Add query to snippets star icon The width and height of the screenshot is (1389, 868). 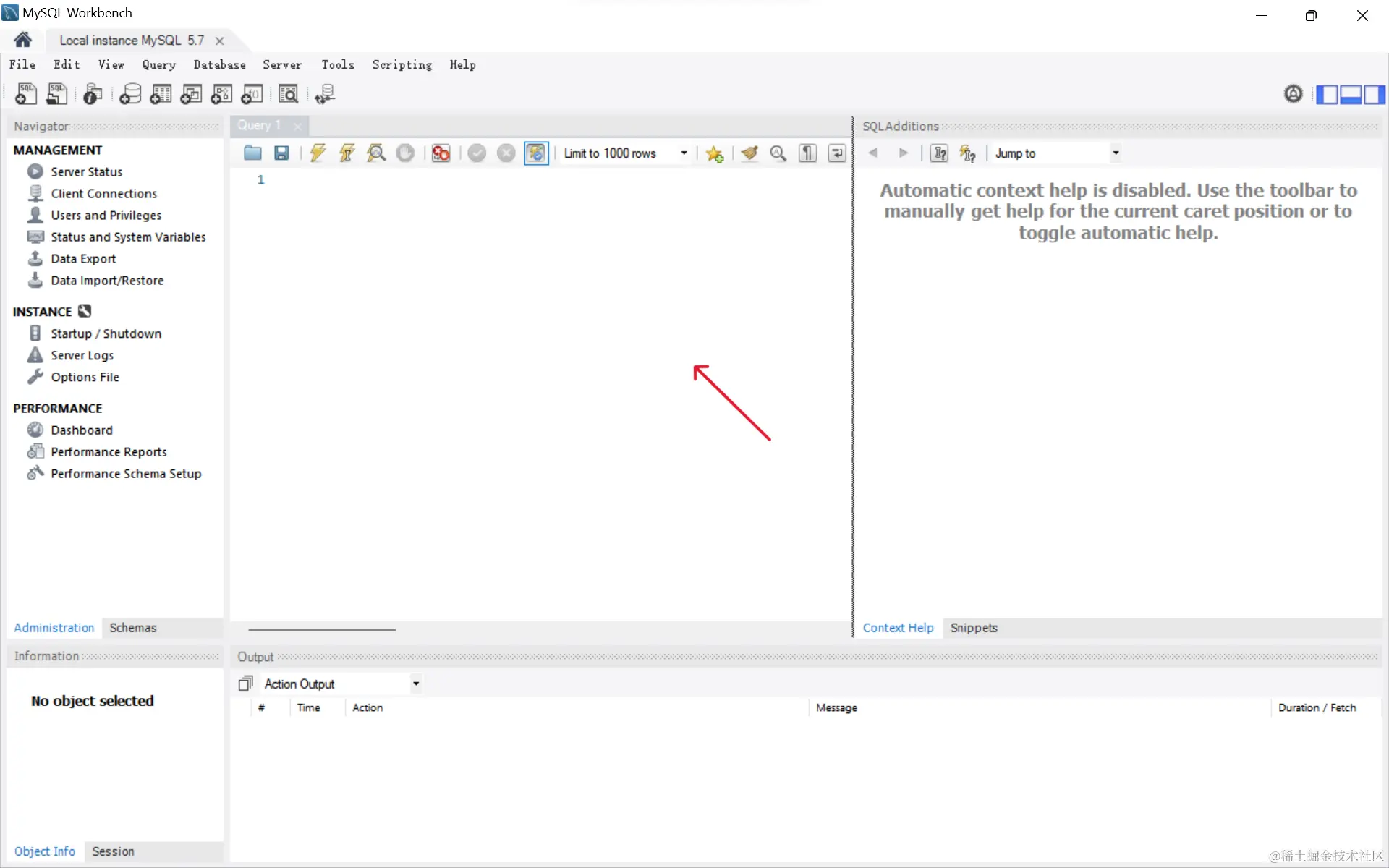pyautogui.click(x=715, y=153)
